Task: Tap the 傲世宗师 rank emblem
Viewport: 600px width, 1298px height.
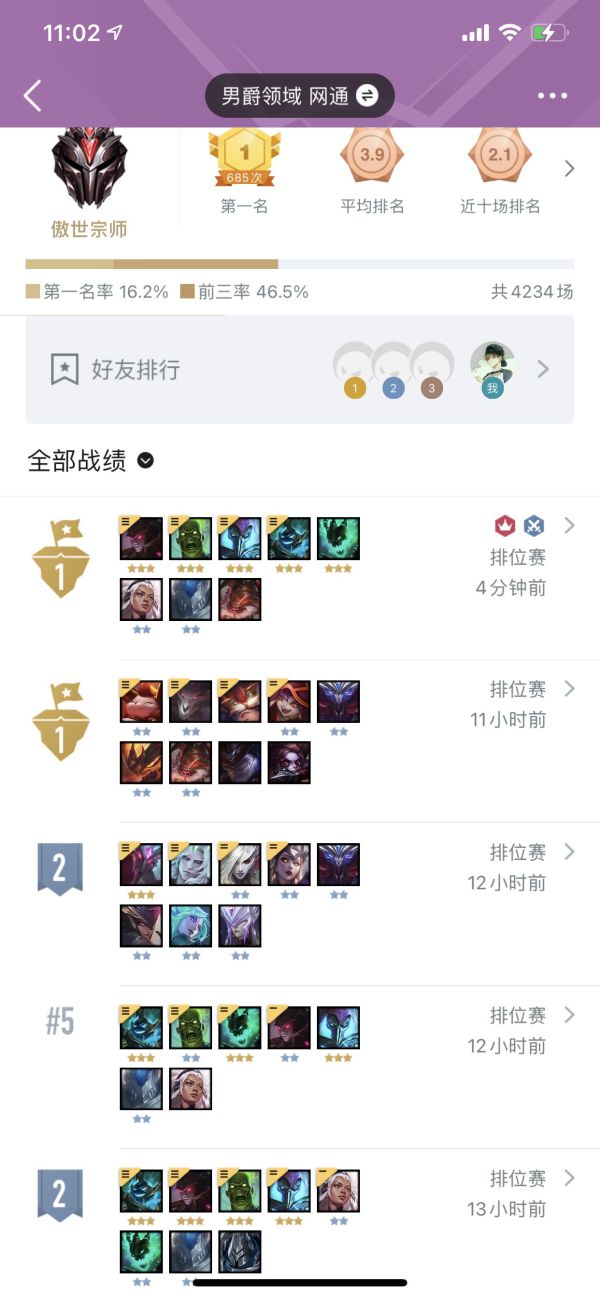Action: pos(90,168)
